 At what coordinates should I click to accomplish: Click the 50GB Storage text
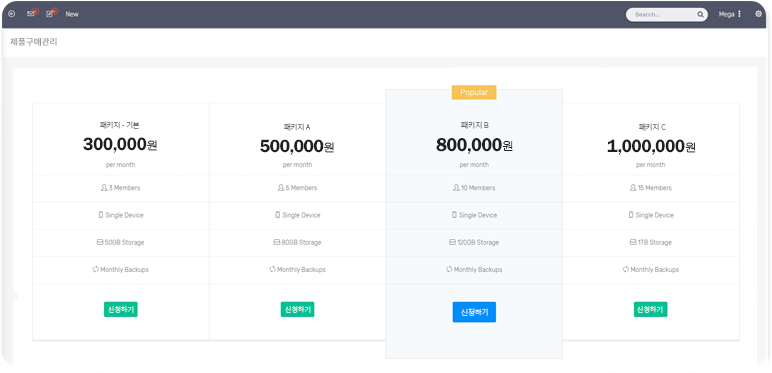coord(125,243)
